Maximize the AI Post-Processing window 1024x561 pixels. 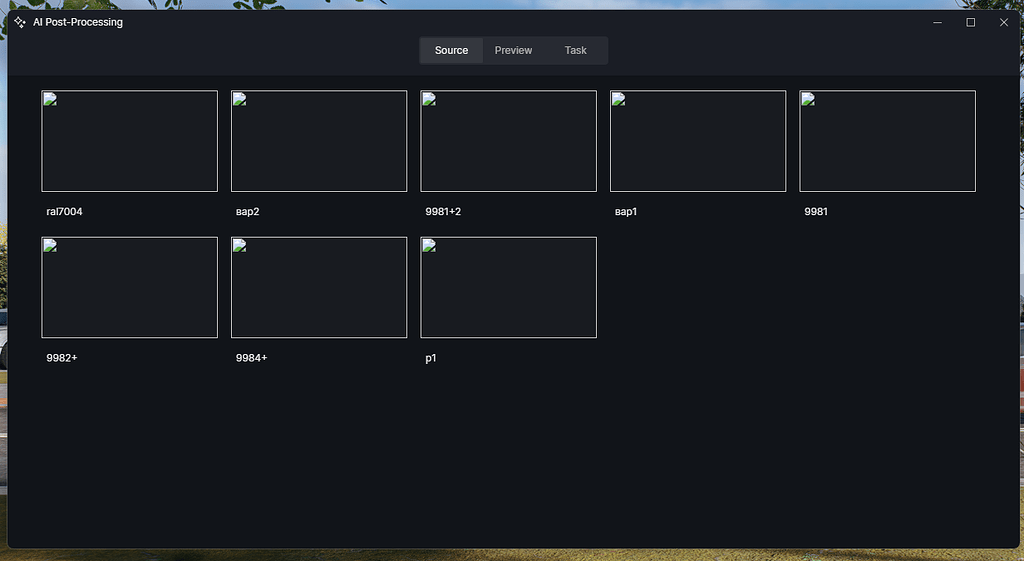[970, 22]
